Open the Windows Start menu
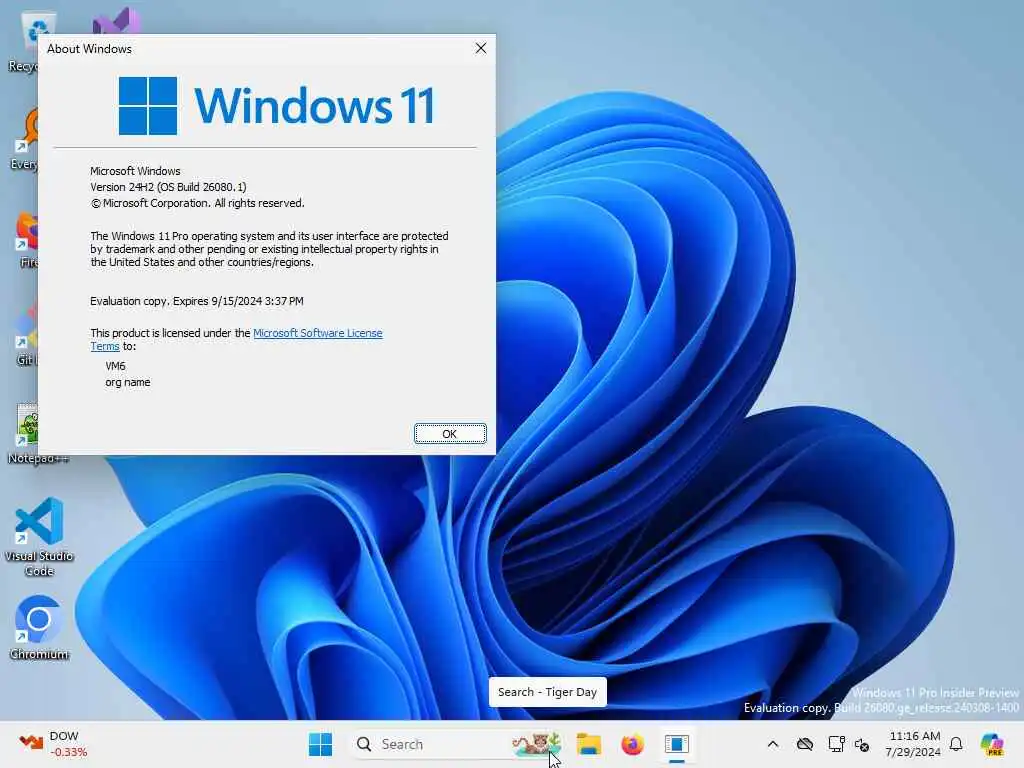Screen dimensions: 1024x768 (320, 744)
